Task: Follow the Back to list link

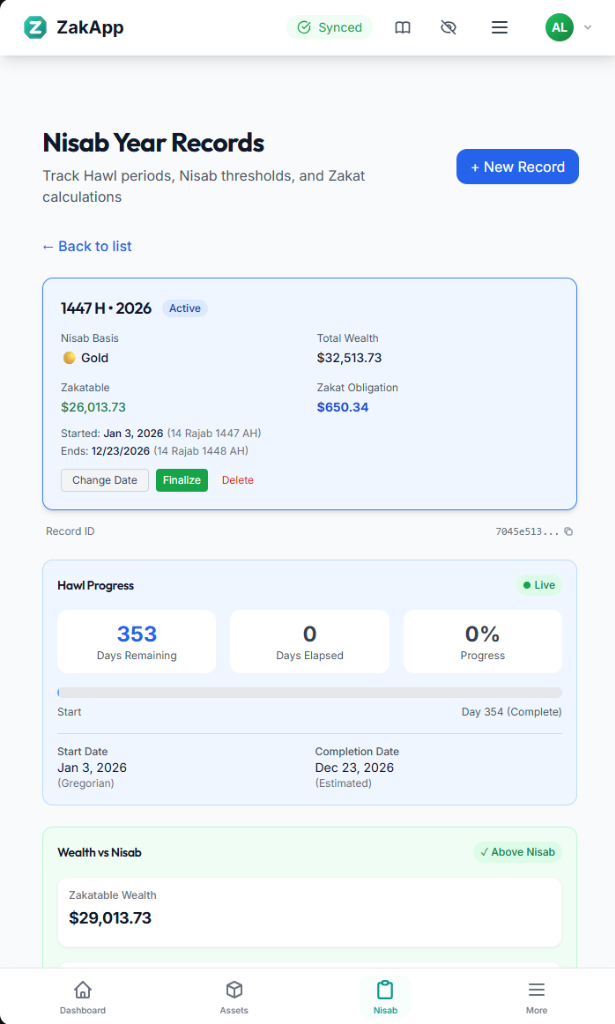Action: (87, 246)
